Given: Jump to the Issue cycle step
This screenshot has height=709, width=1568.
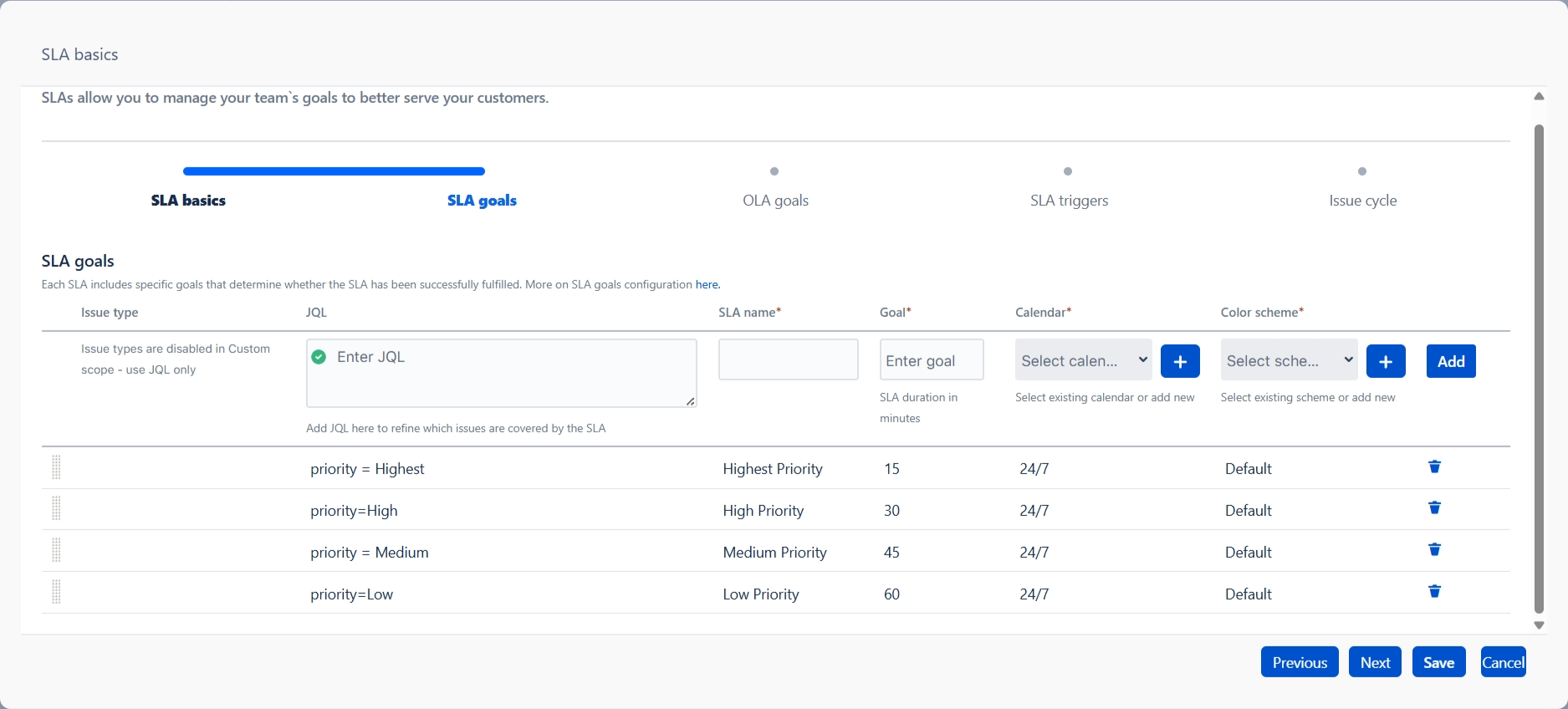Looking at the screenshot, I should [1362, 201].
